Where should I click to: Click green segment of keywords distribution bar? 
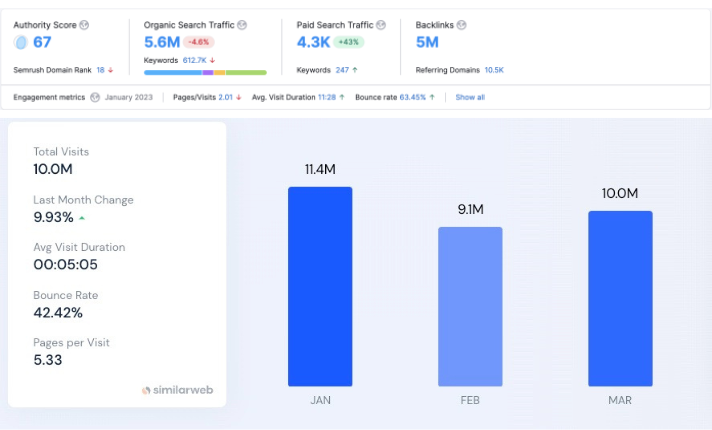[x=246, y=73]
